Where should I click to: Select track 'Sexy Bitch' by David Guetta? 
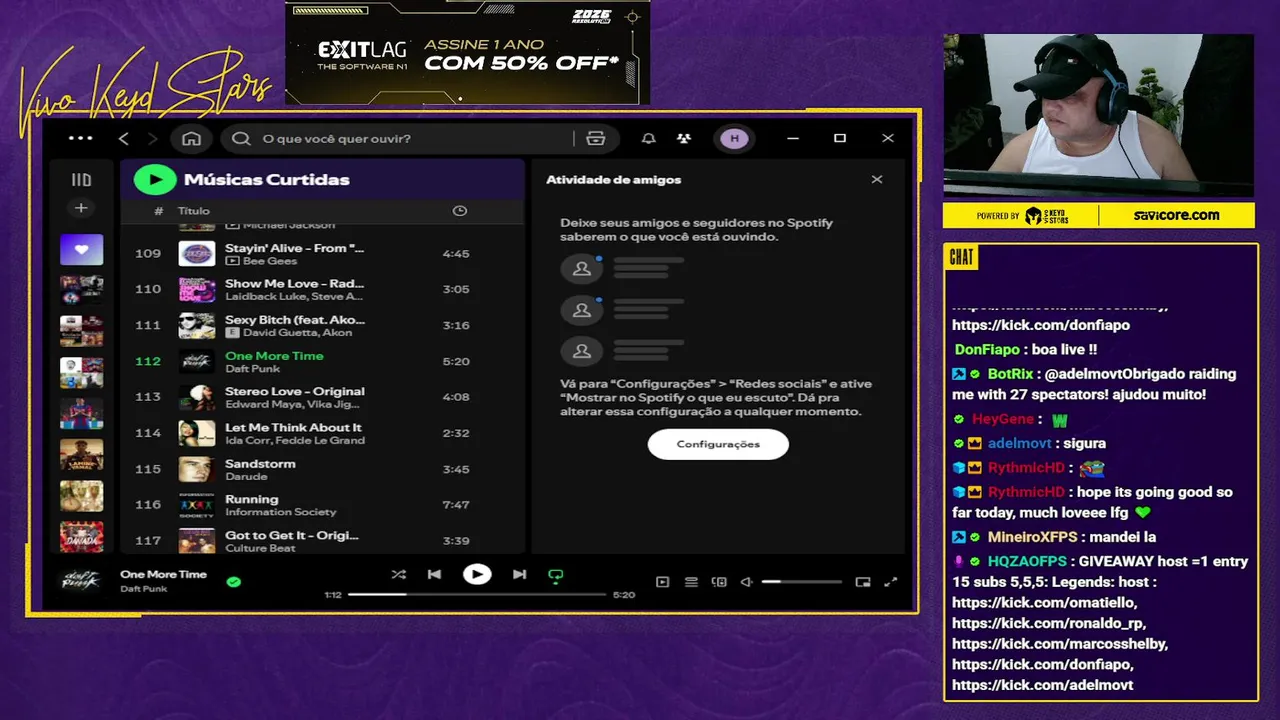[322, 325]
